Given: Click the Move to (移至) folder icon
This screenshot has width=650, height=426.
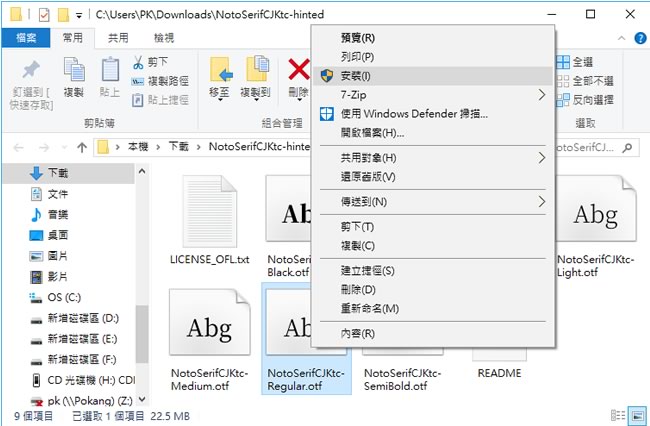Looking at the screenshot, I should click(x=220, y=70).
